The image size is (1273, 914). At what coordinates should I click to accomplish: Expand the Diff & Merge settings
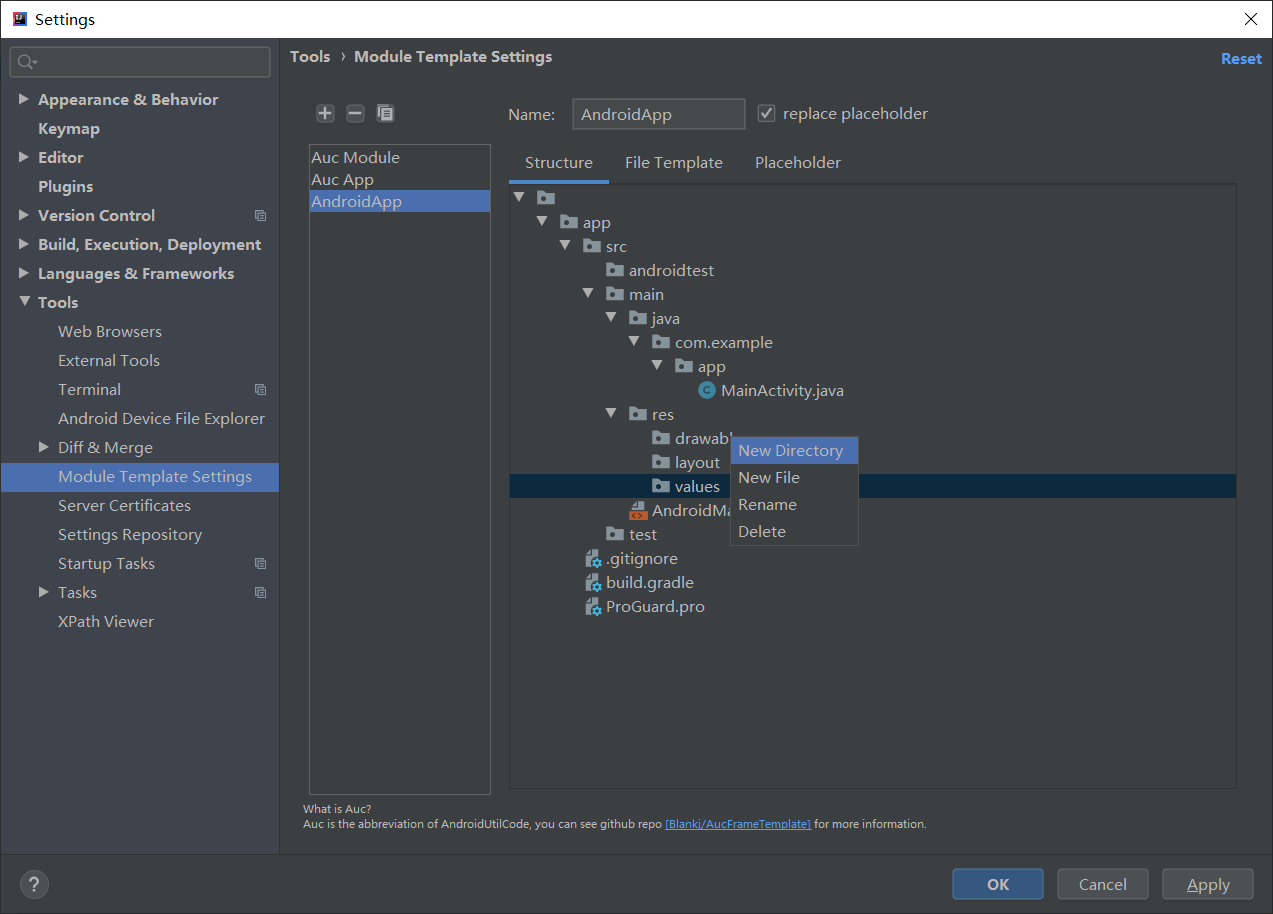pyautogui.click(x=43, y=447)
